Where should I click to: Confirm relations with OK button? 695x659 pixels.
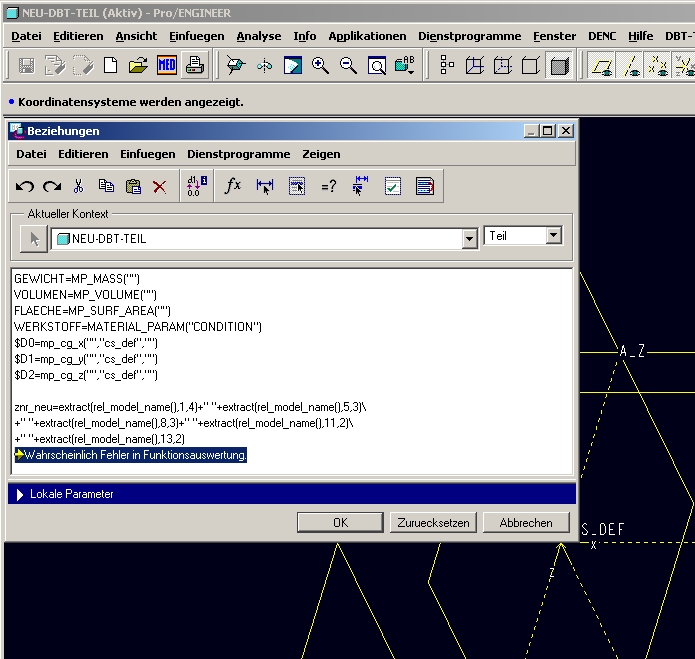coord(340,523)
